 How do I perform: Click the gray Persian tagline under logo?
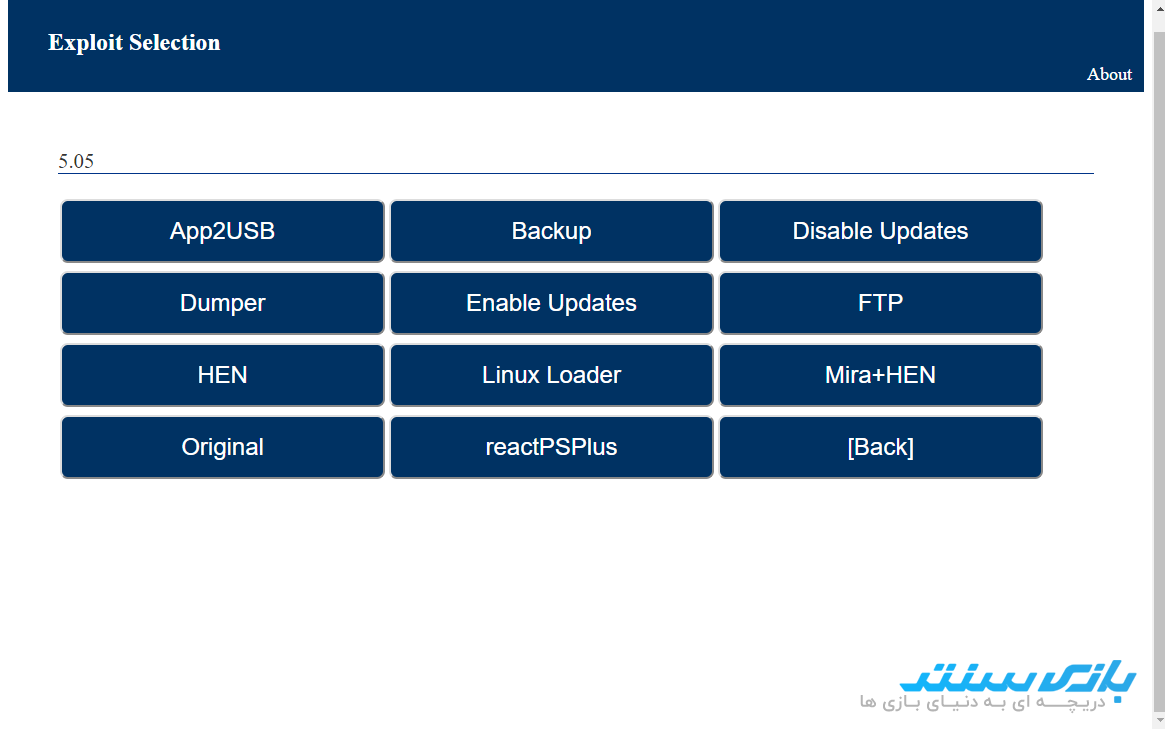(x=982, y=702)
